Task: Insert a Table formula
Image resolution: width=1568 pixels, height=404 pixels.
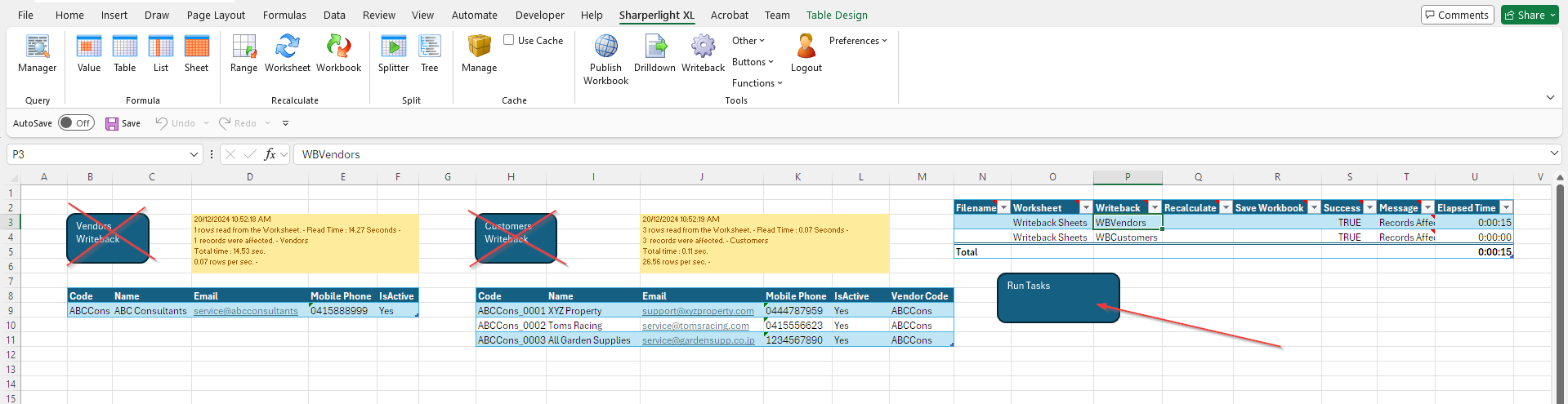Action: pos(125,54)
